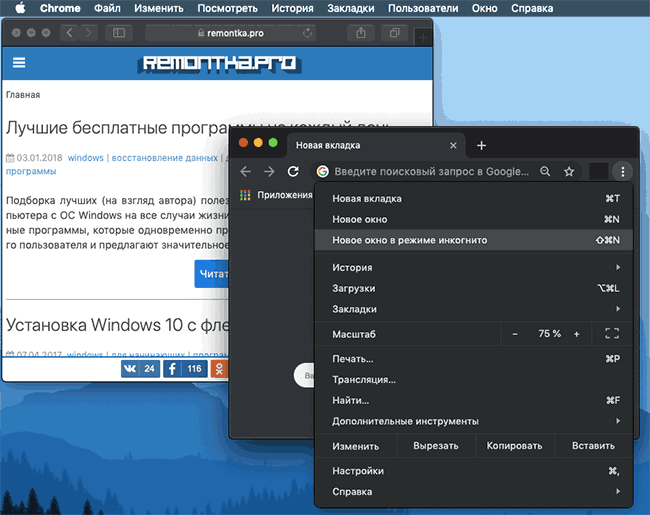650x515 pixels.
Task: Click the remontka.pro logo
Action: coord(219,64)
